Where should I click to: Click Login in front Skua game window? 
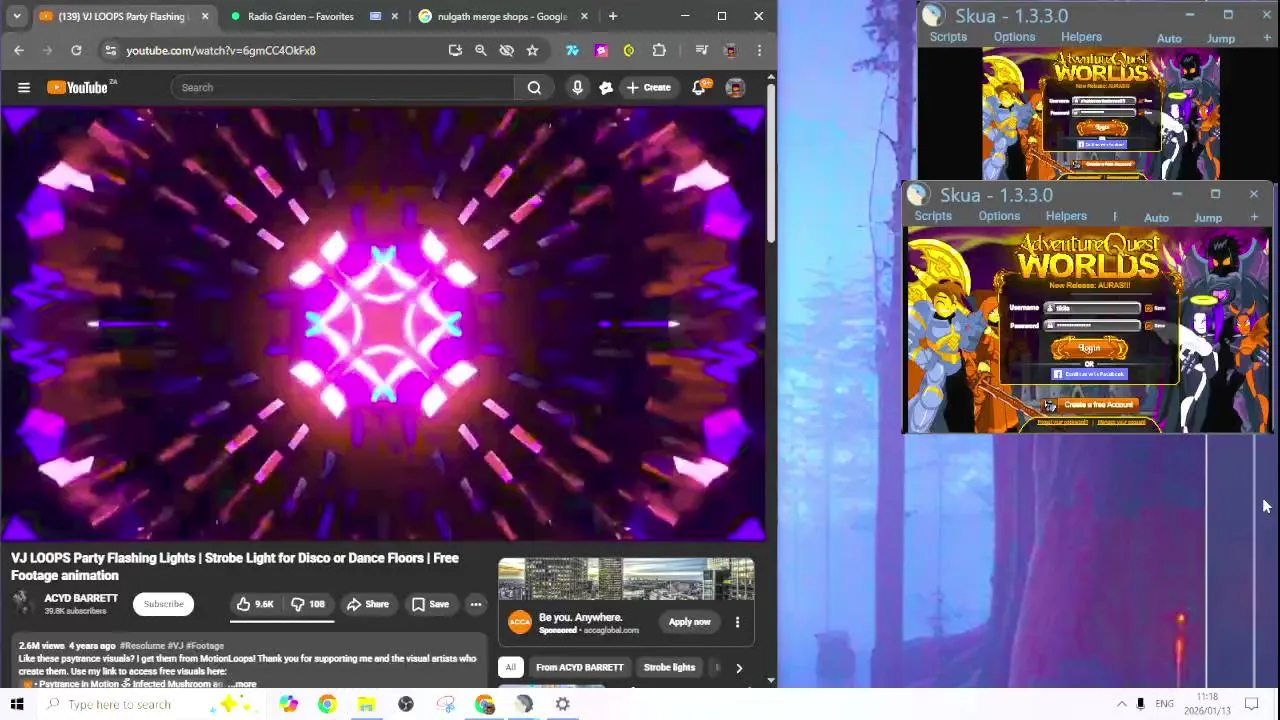click(1089, 348)
